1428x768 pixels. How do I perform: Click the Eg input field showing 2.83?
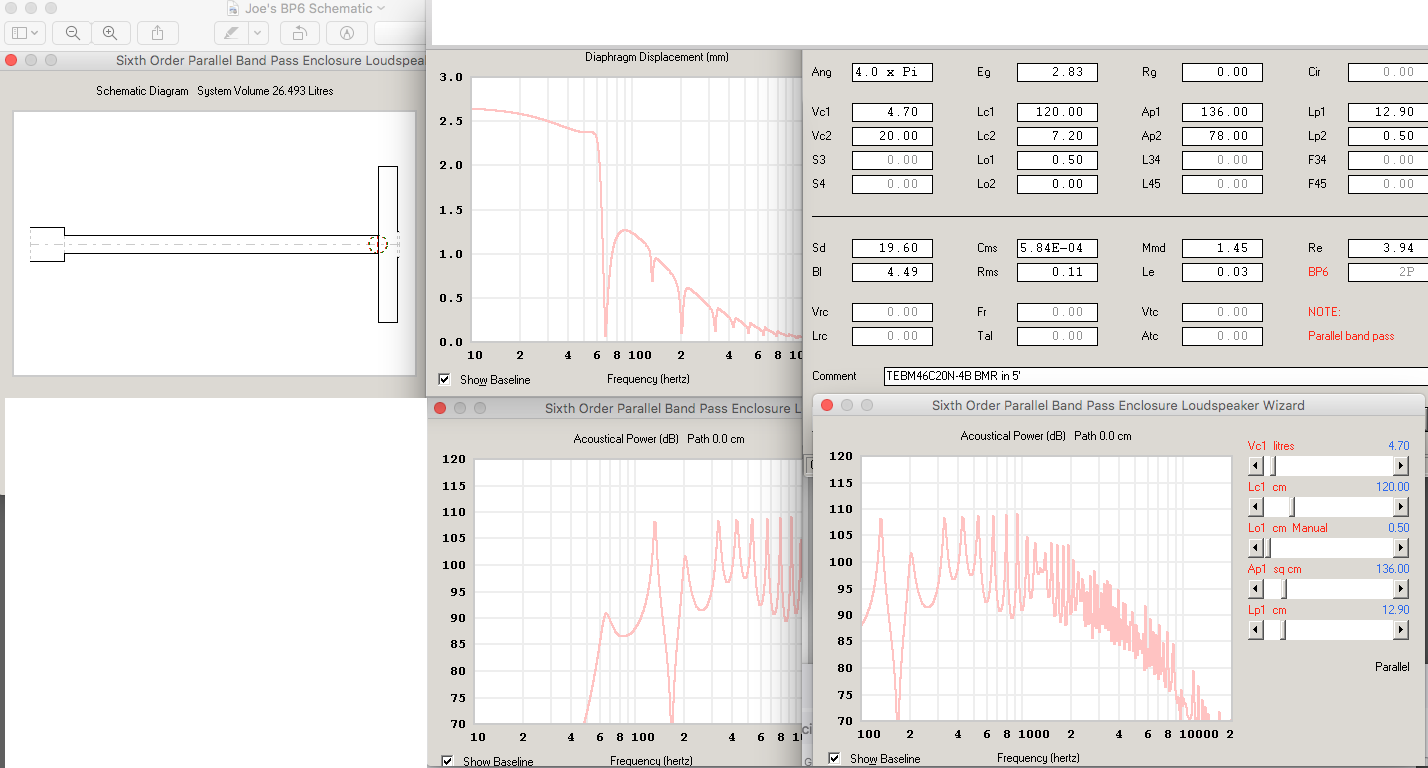pyautogui.click(x=1057, y=72)
